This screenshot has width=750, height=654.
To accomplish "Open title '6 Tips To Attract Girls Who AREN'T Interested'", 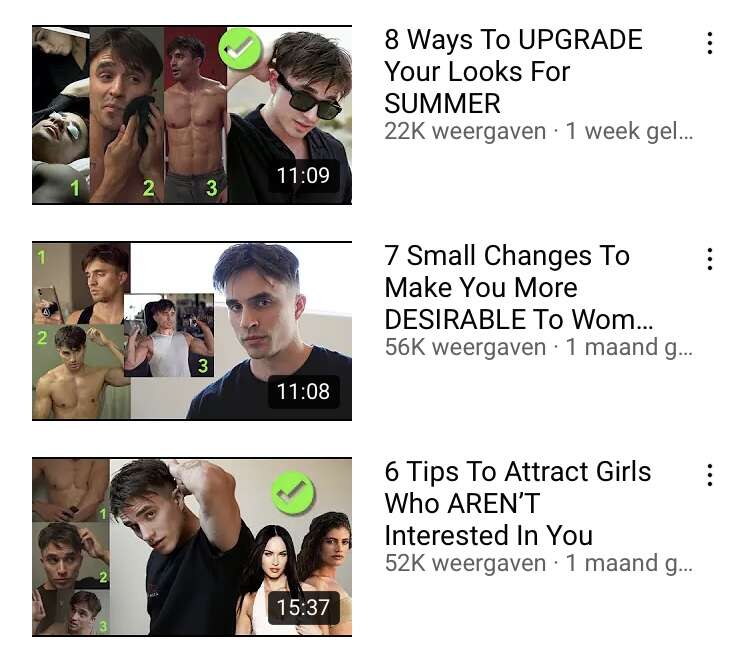I will pyautogui.click(x=518, y=503).
